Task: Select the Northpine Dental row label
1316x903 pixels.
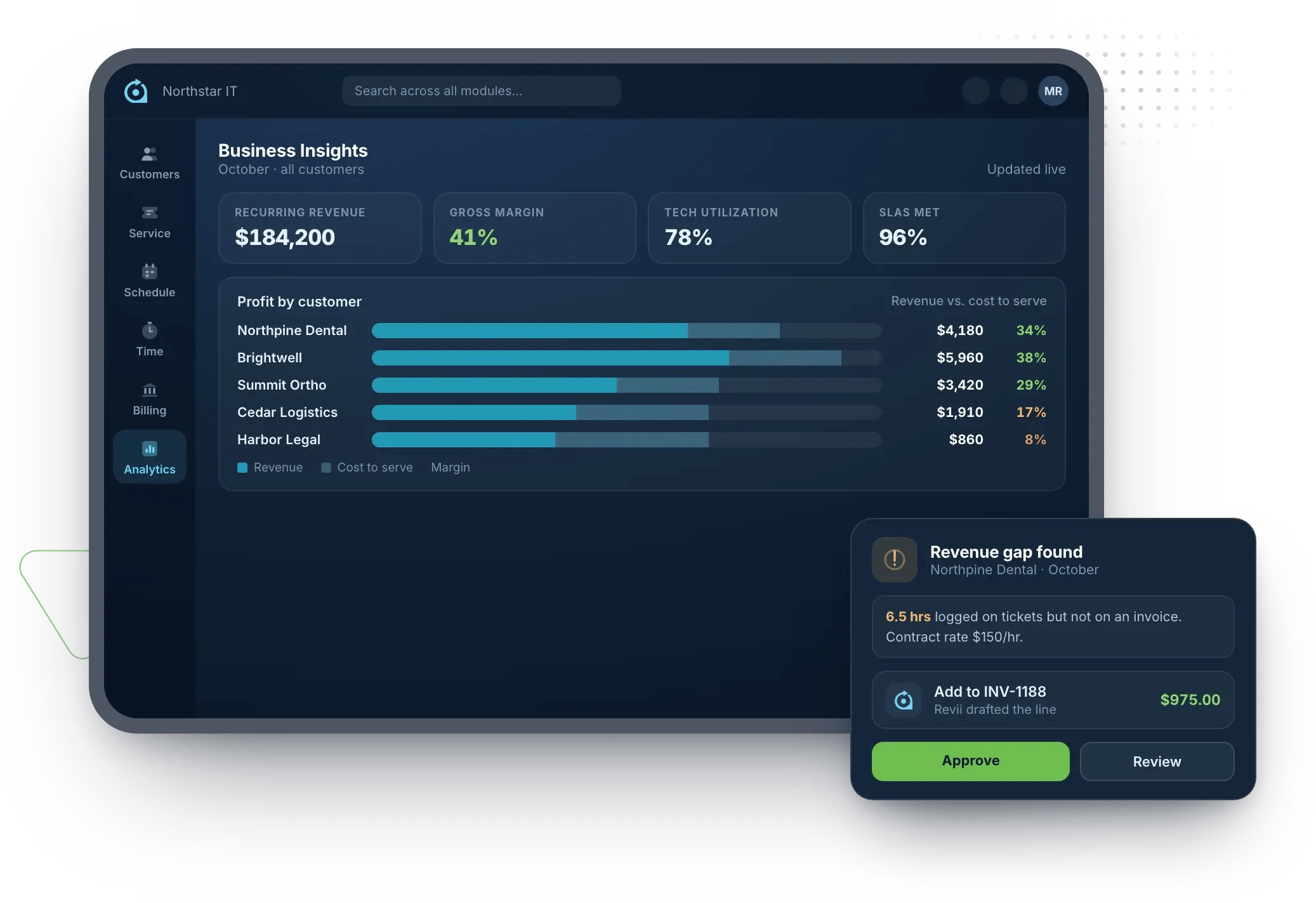Action: (292, 330)
